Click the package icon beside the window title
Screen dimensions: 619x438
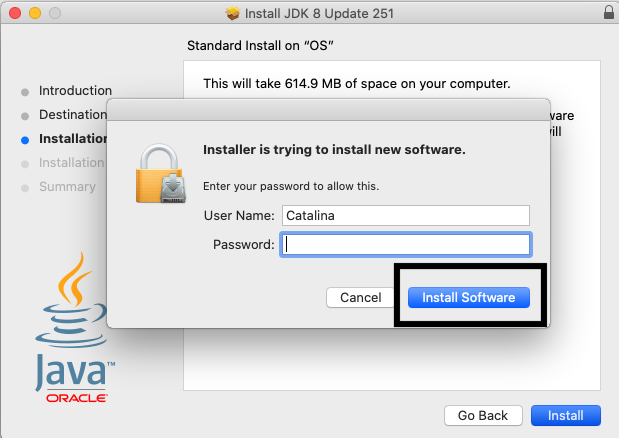coord(233,13)
